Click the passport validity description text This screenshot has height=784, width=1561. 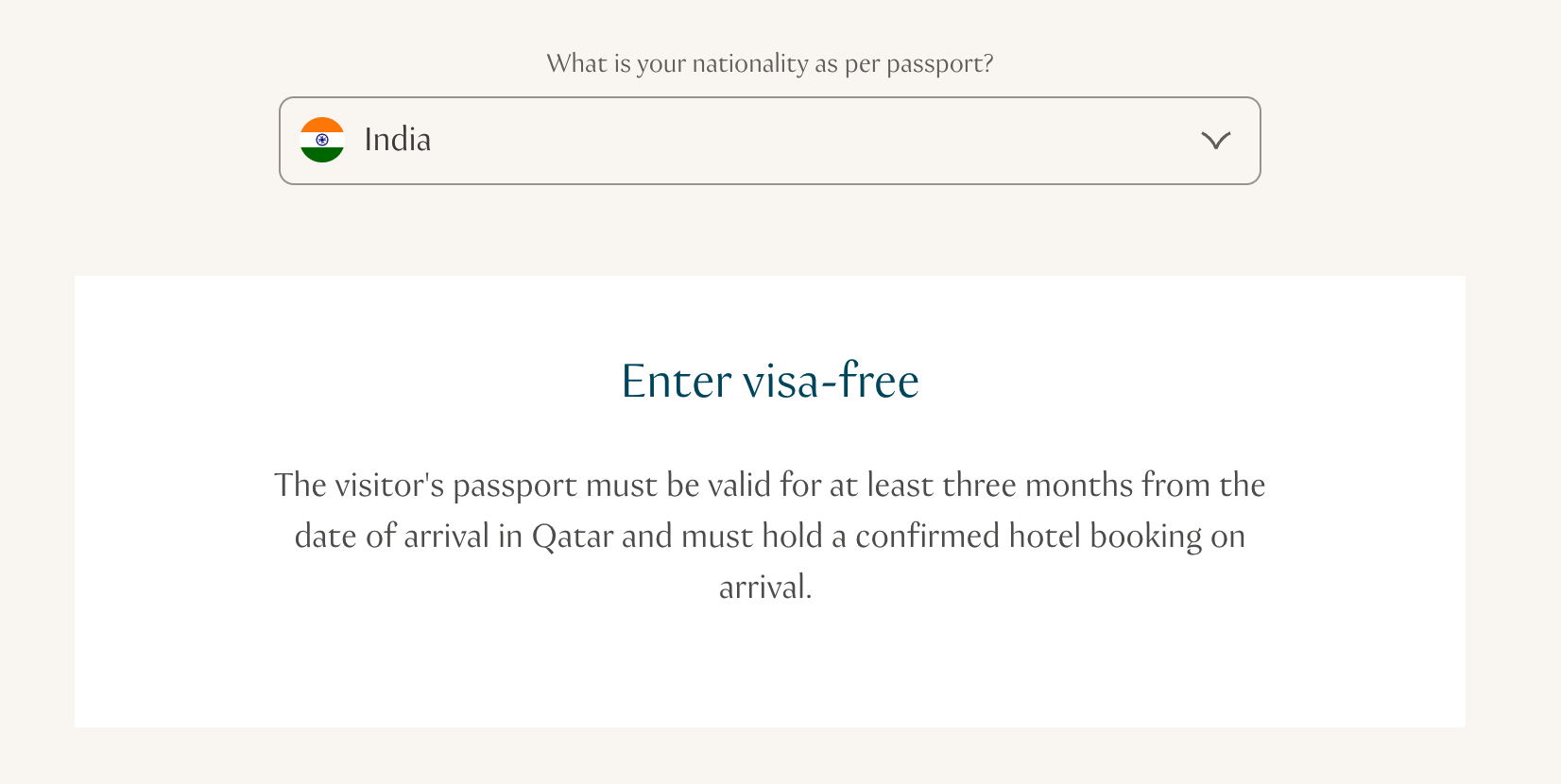click(x=769, y=536)
